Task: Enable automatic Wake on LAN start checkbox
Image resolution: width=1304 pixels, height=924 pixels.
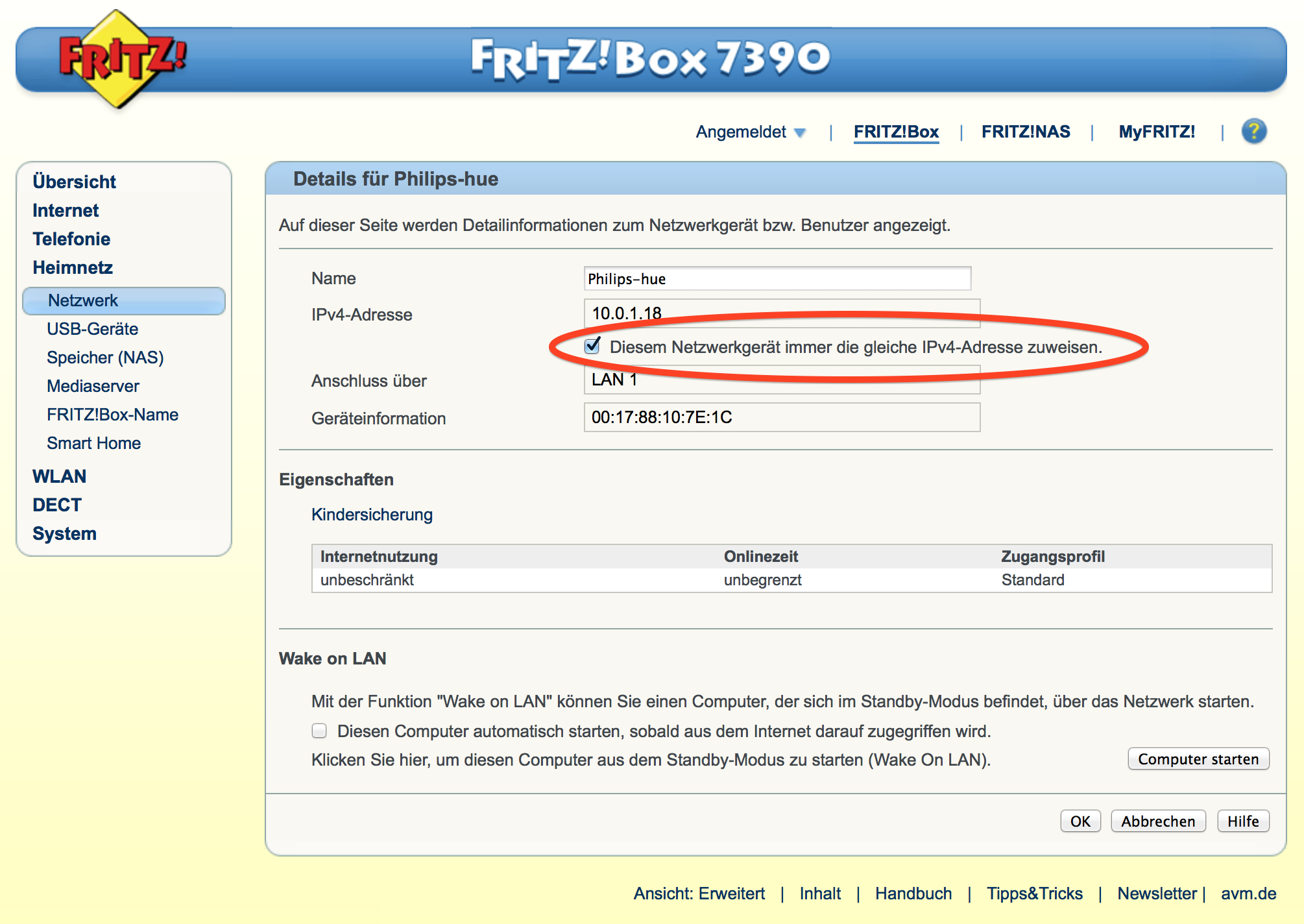Action: 319,731
